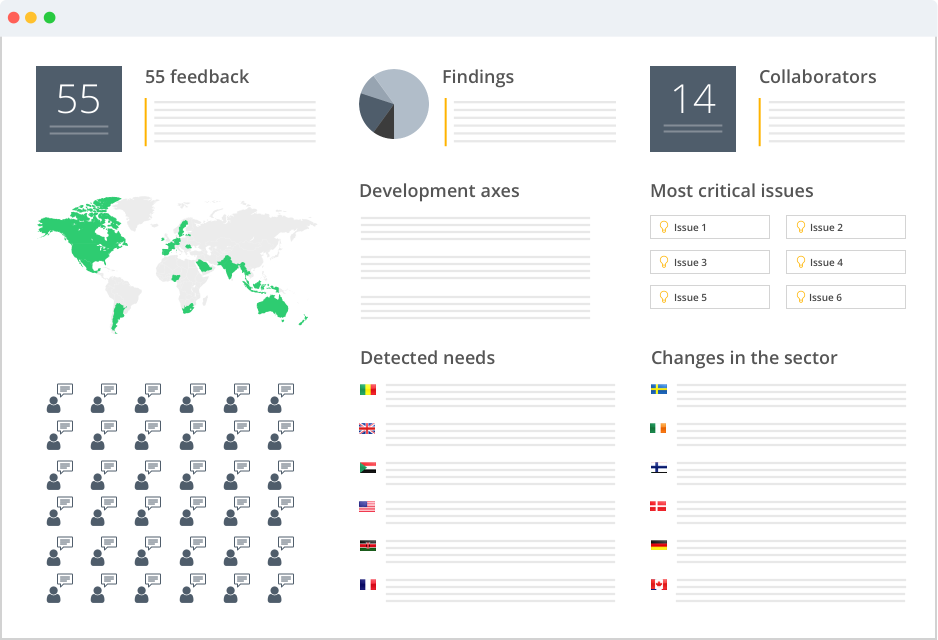The width and height of the screenshot is (938, 640).
Task: Click the Findings pie chart
Action: (394, 104)
